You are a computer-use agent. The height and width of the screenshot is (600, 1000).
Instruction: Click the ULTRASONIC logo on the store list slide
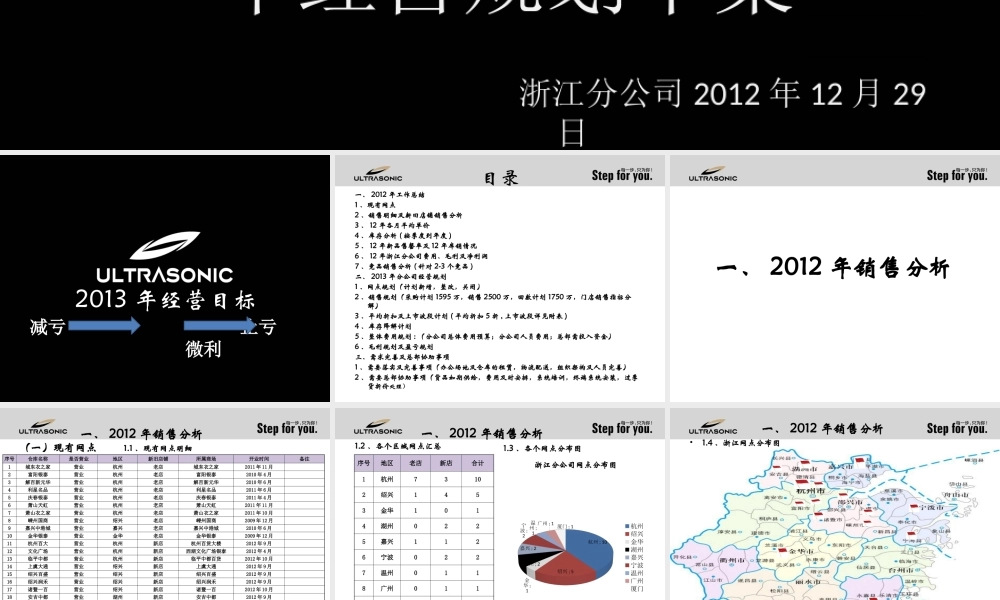(x=43, y=427)
